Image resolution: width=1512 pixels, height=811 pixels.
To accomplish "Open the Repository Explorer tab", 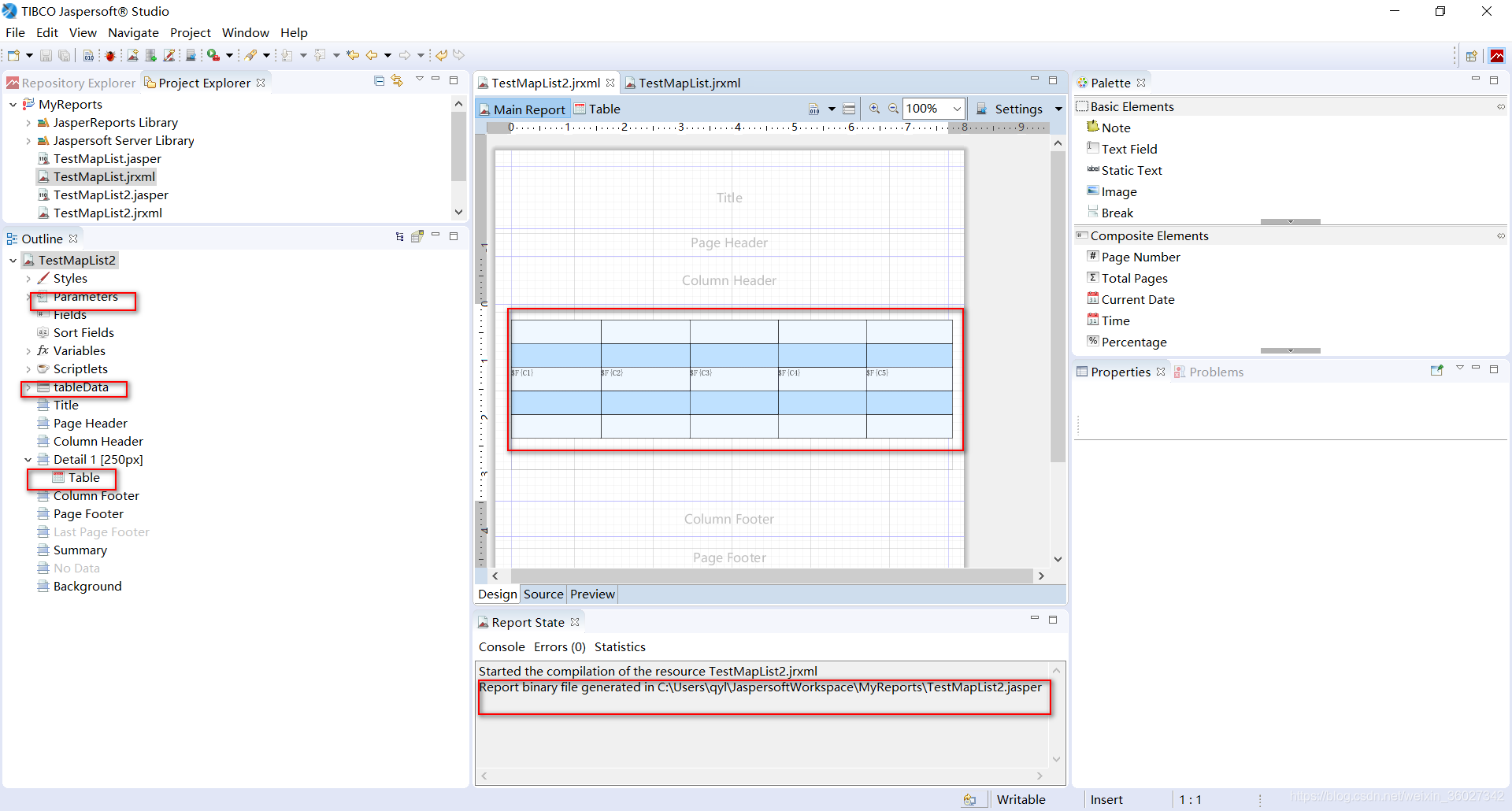I will (71, 83).
